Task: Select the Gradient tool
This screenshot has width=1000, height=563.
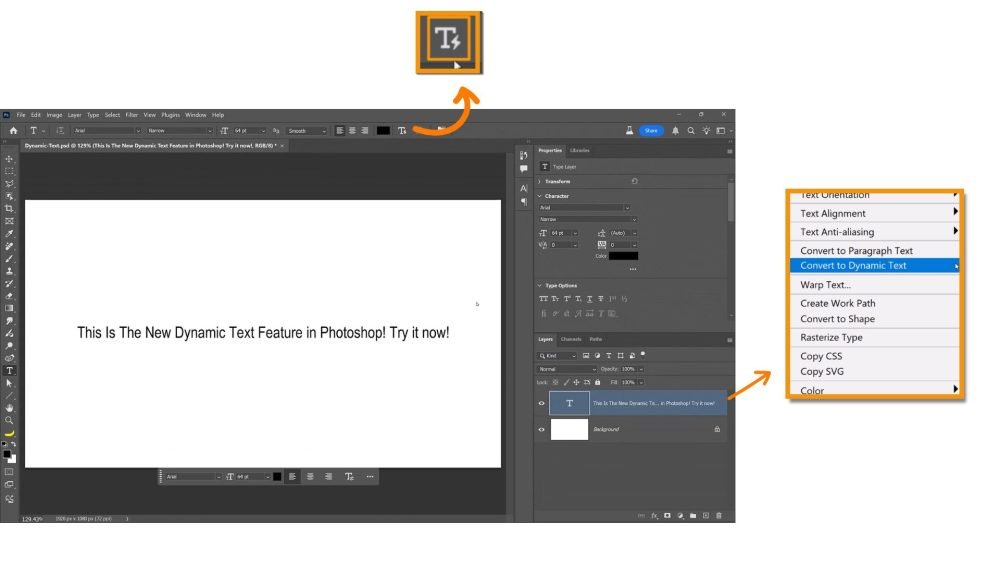Action: [9, 308]
